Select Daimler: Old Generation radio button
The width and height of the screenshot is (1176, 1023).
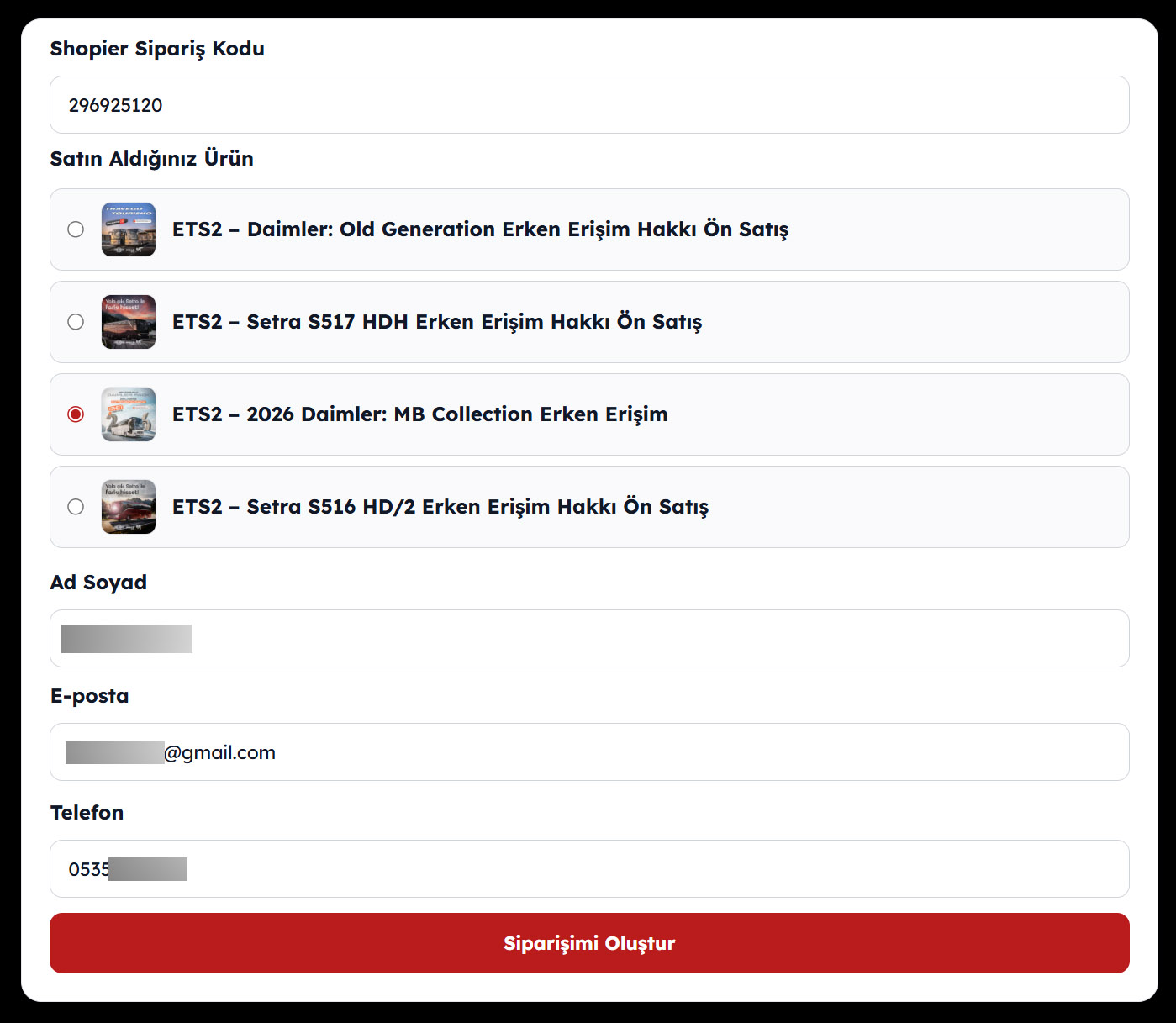point(76,229)
